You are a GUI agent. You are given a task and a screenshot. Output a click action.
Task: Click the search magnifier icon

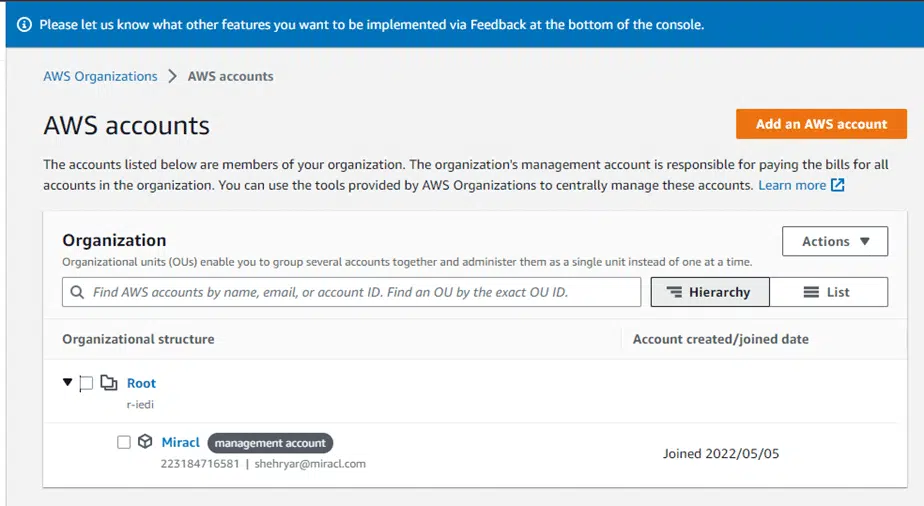77,292
